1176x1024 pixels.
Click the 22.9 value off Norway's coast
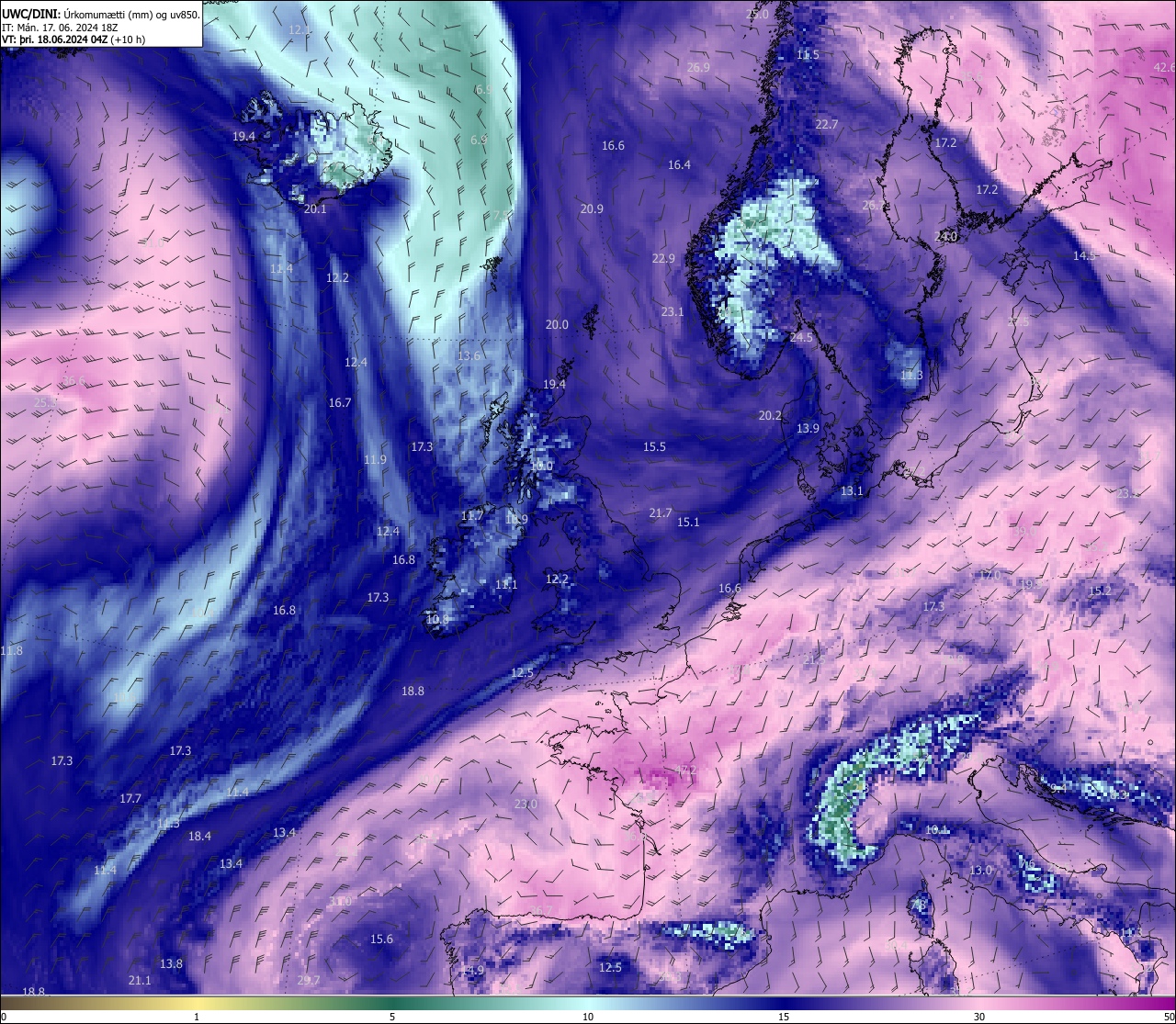663,259
